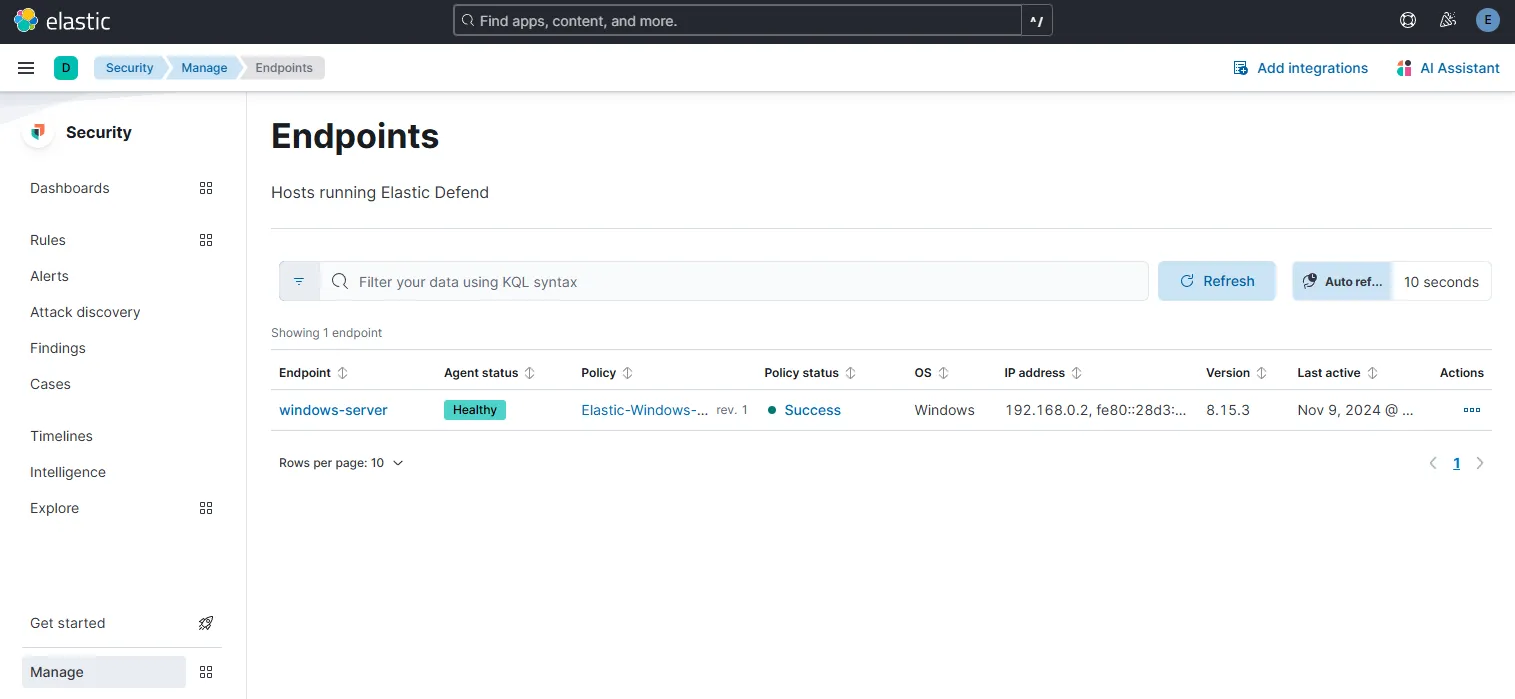Open the hamburger navigation menu
The height and width of the screenshot is (699, 1515).
(26, 68)
